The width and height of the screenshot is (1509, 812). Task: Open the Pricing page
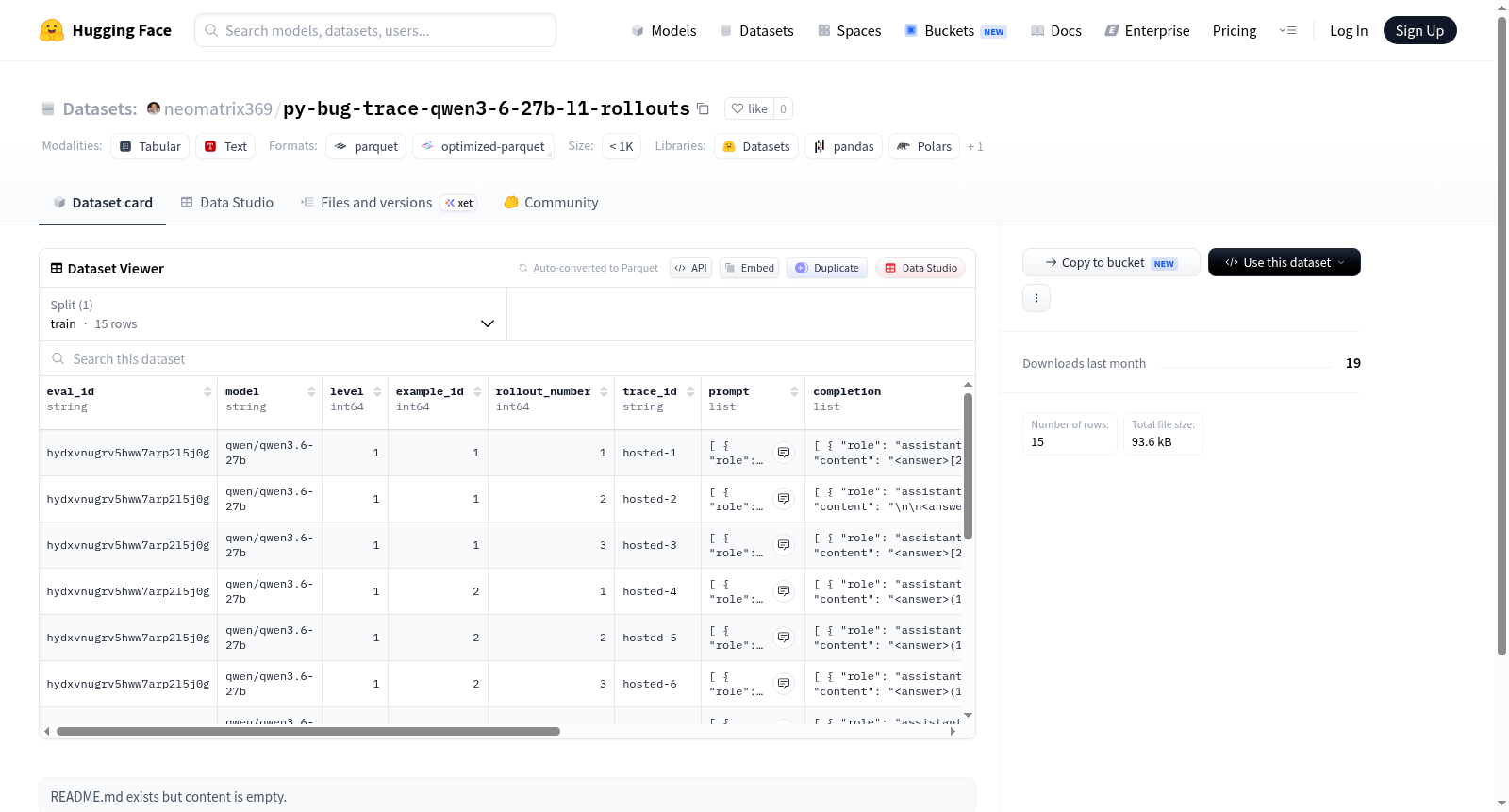point(1235,30)
